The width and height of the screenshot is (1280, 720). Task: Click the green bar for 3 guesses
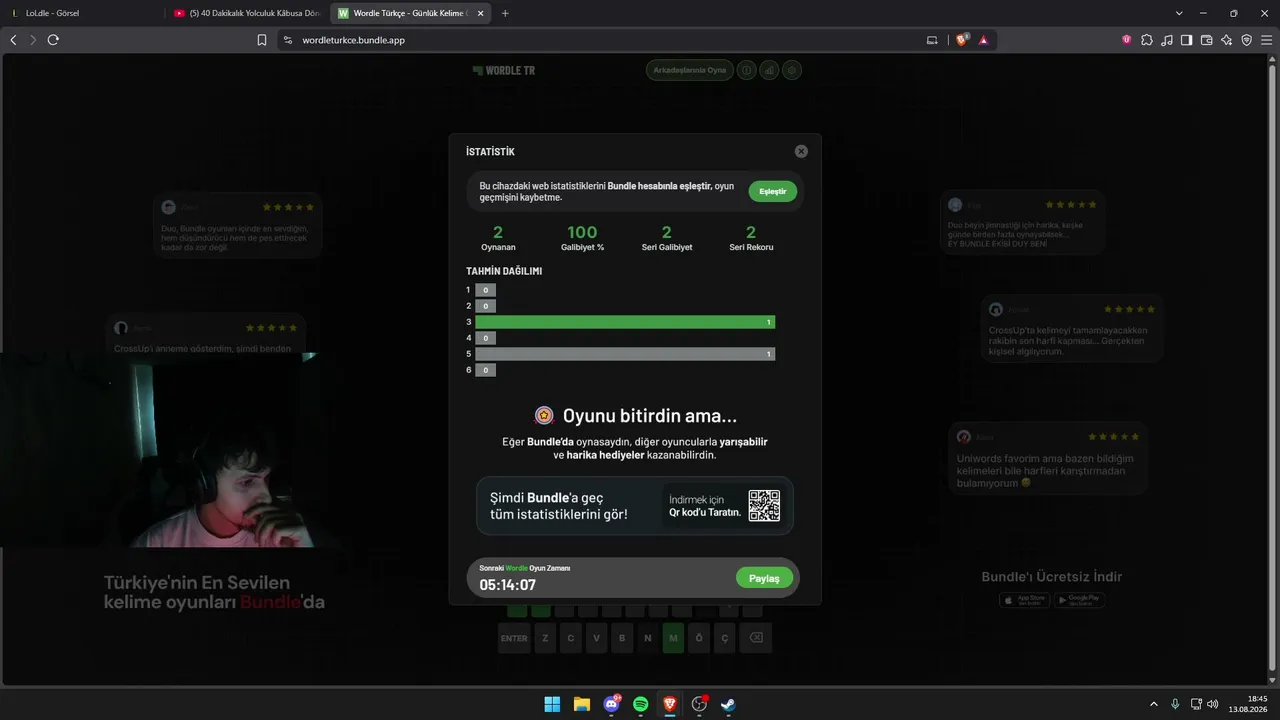(625, 322)
